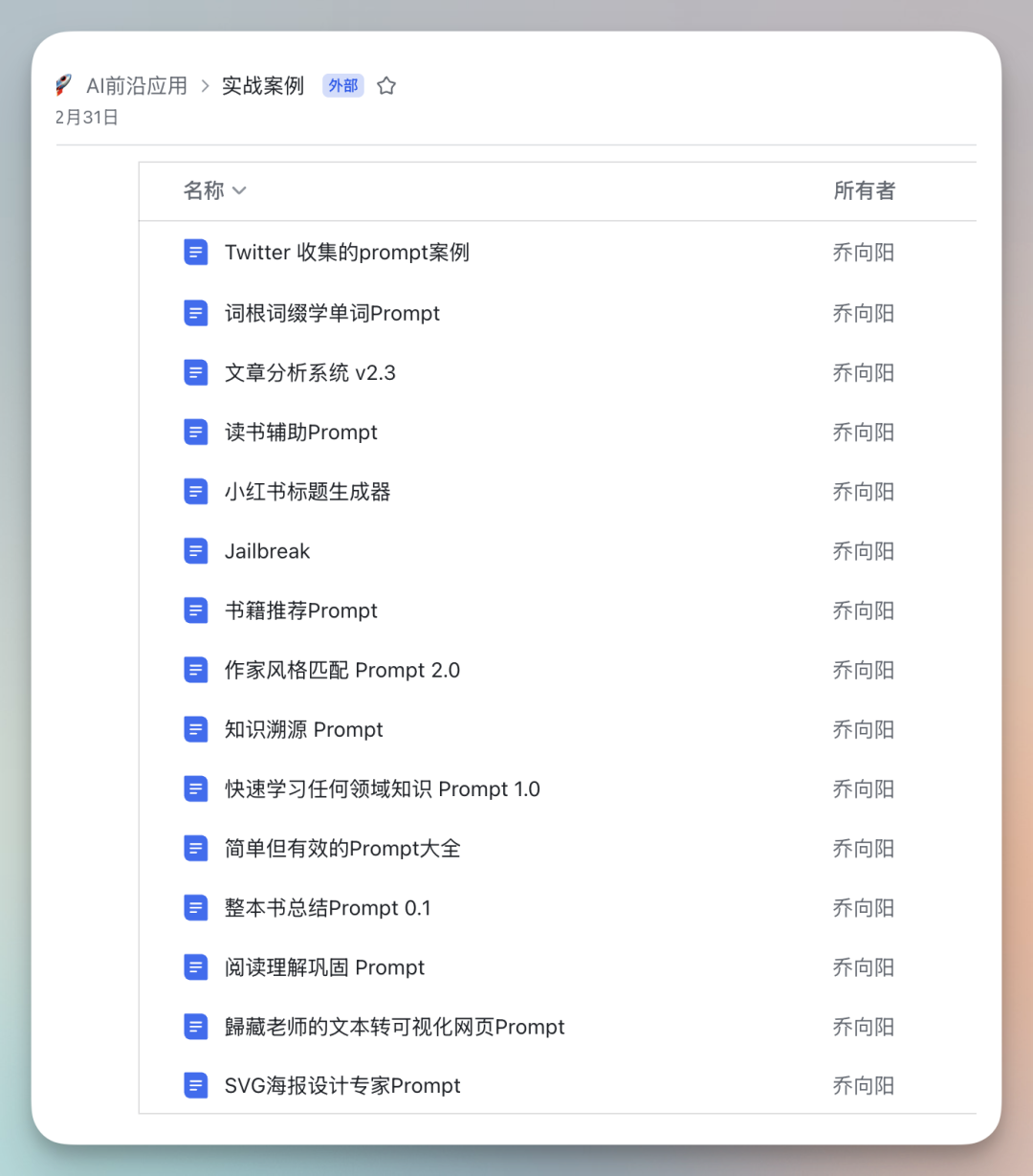Click the rocket emoji in the breadcrumb
This screenshot has width=1033, height=1176.
63,84
